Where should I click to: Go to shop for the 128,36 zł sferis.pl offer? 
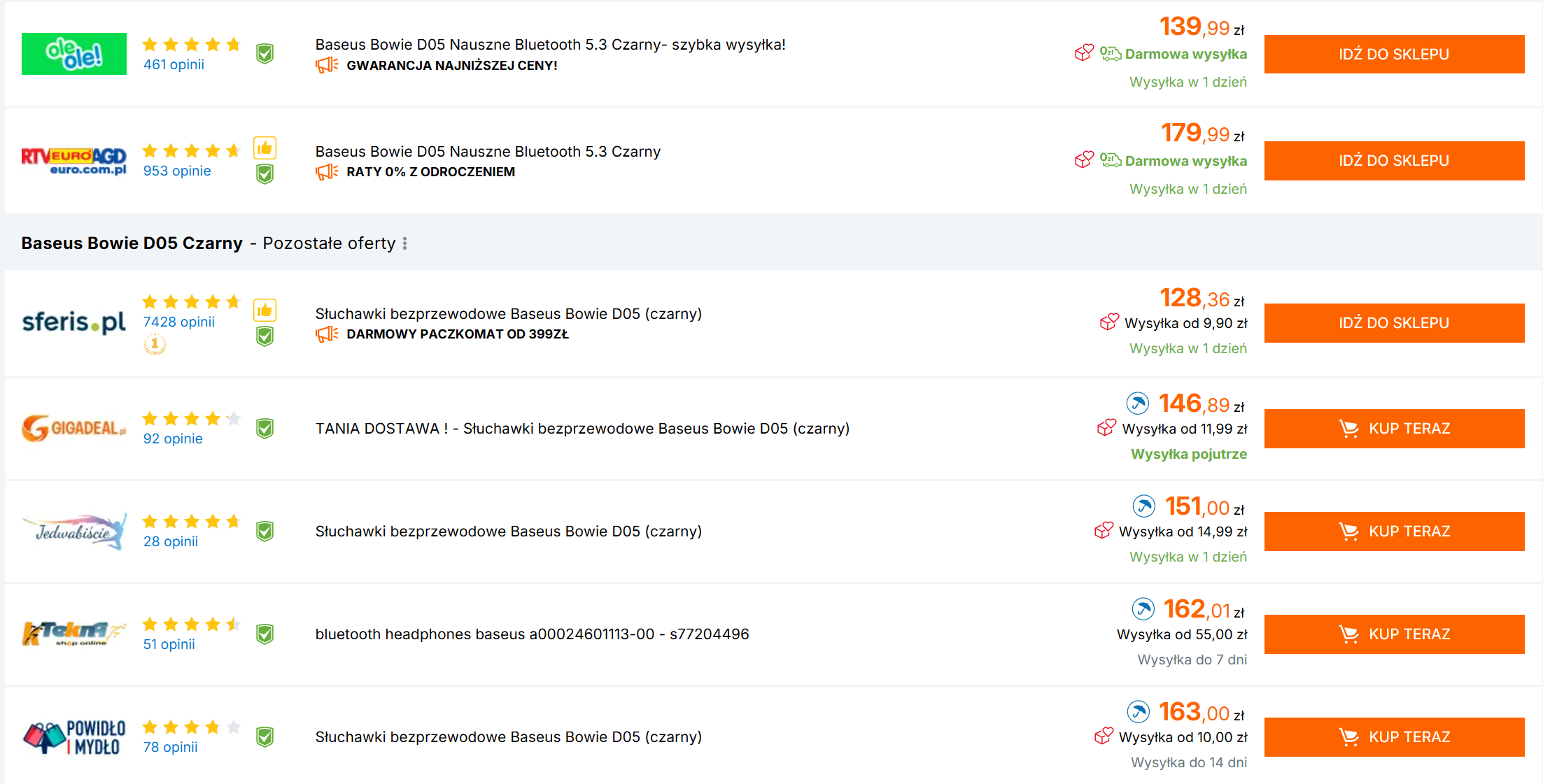click(x=1394, y=323)
